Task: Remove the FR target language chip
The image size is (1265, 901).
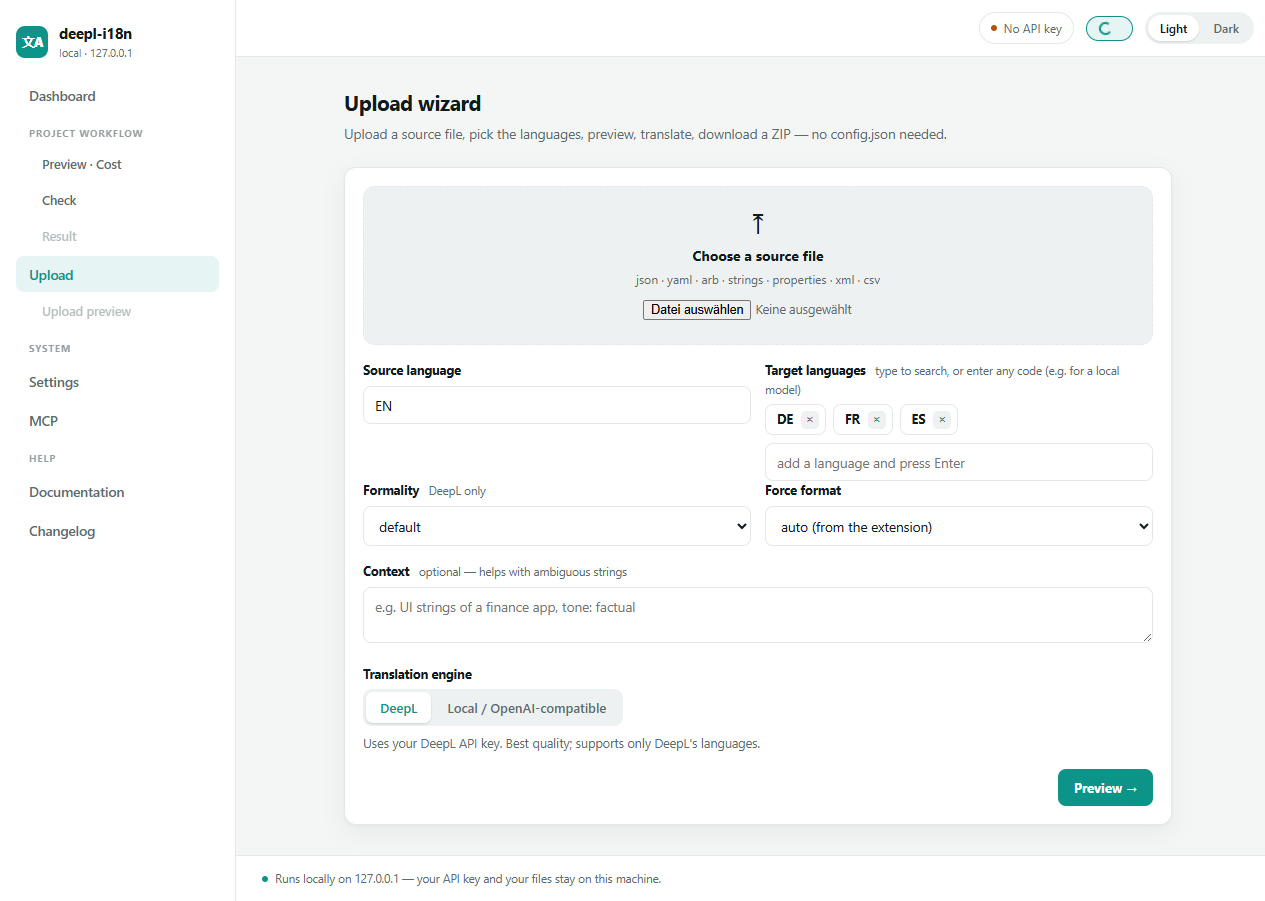Action: 877,420
